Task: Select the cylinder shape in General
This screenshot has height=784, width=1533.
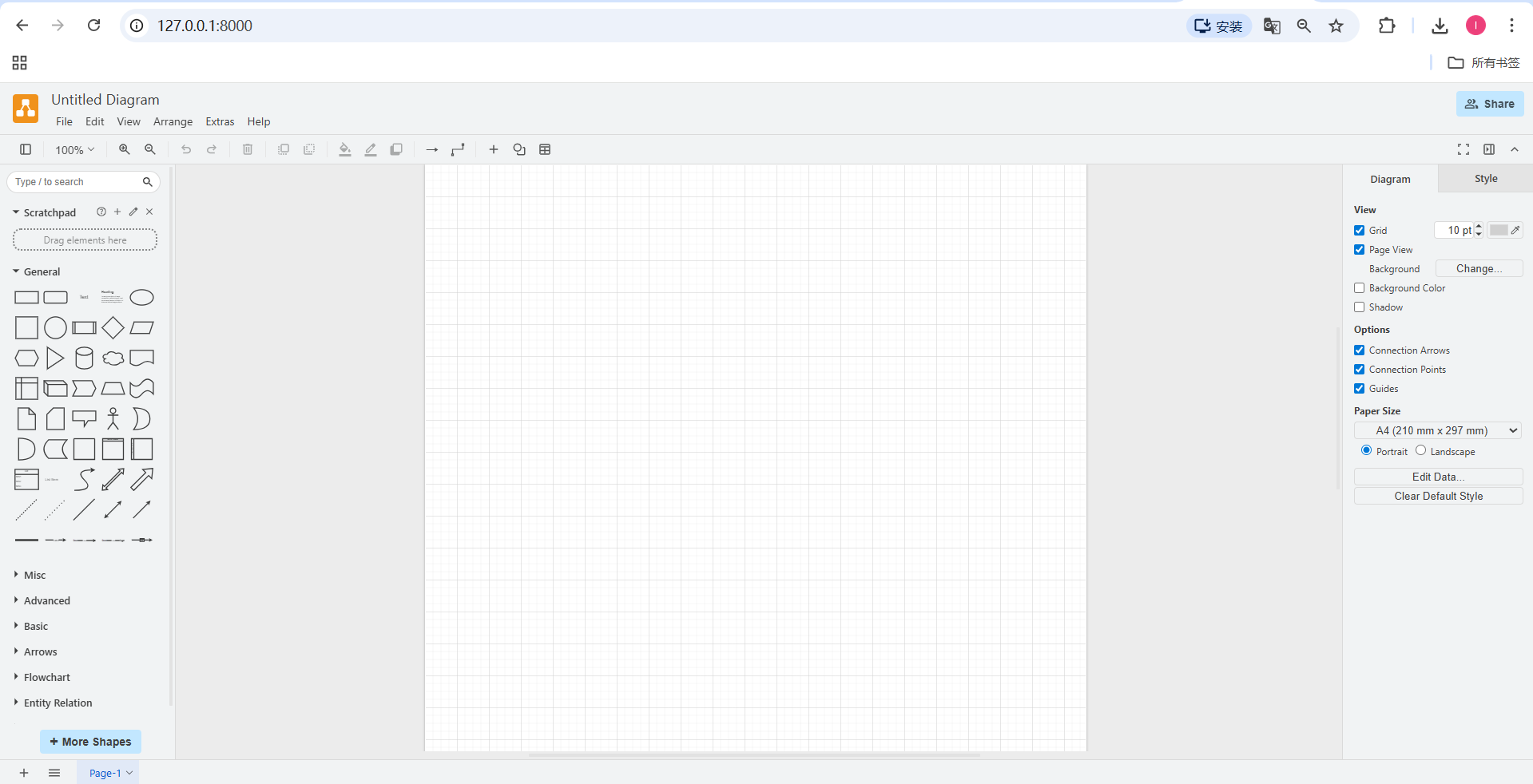Action: click(84, 358)
